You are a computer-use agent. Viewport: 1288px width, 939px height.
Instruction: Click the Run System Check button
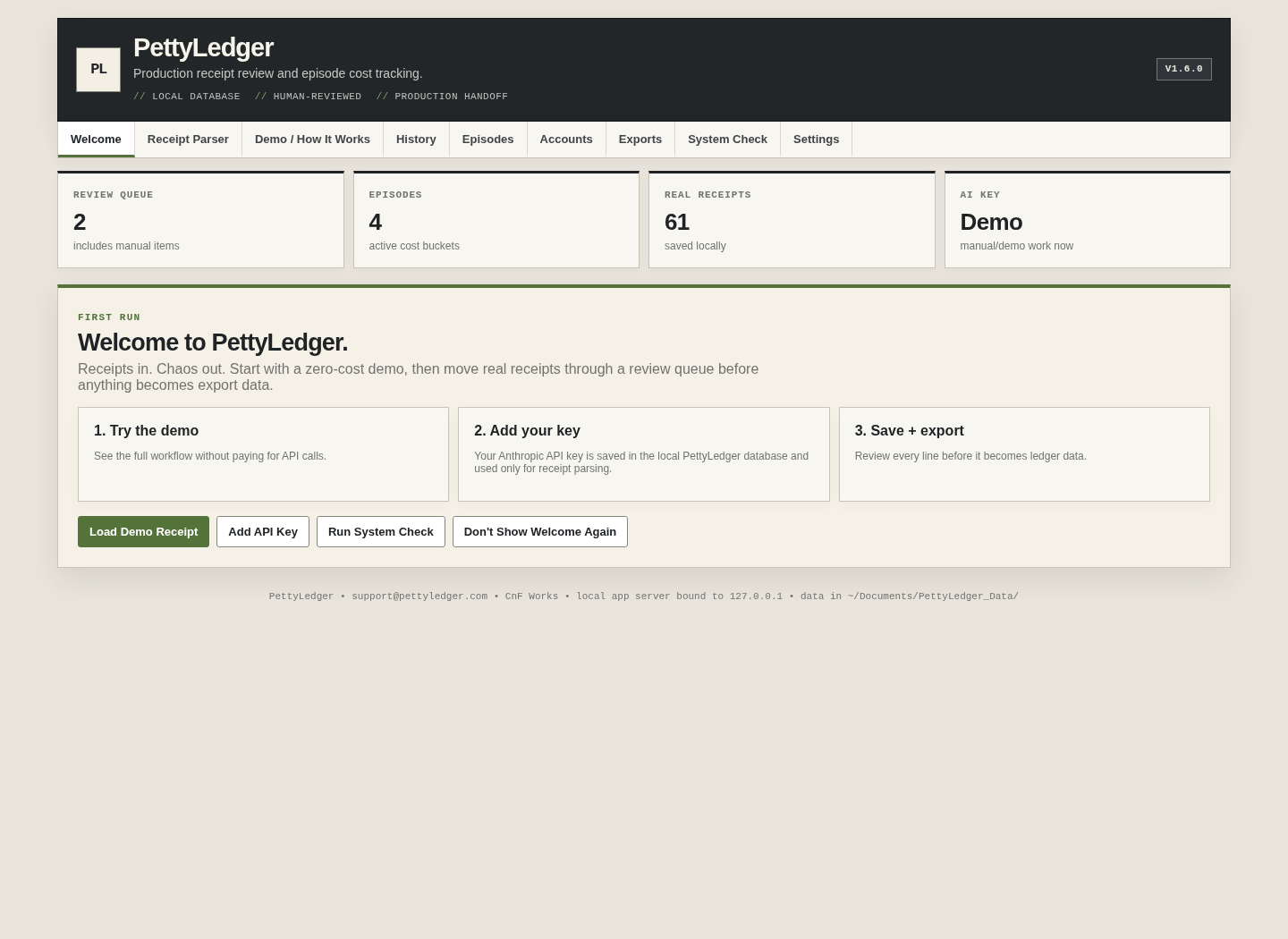381,531
